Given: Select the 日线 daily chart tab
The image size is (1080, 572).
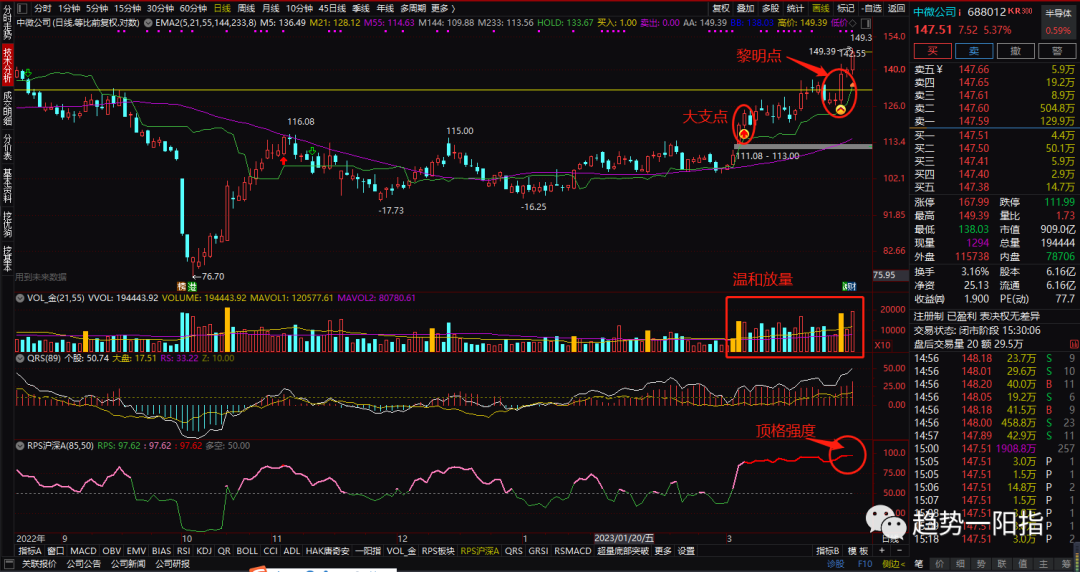Looking at the screenshot, I should pyautogui.click(x=222, y=8).
